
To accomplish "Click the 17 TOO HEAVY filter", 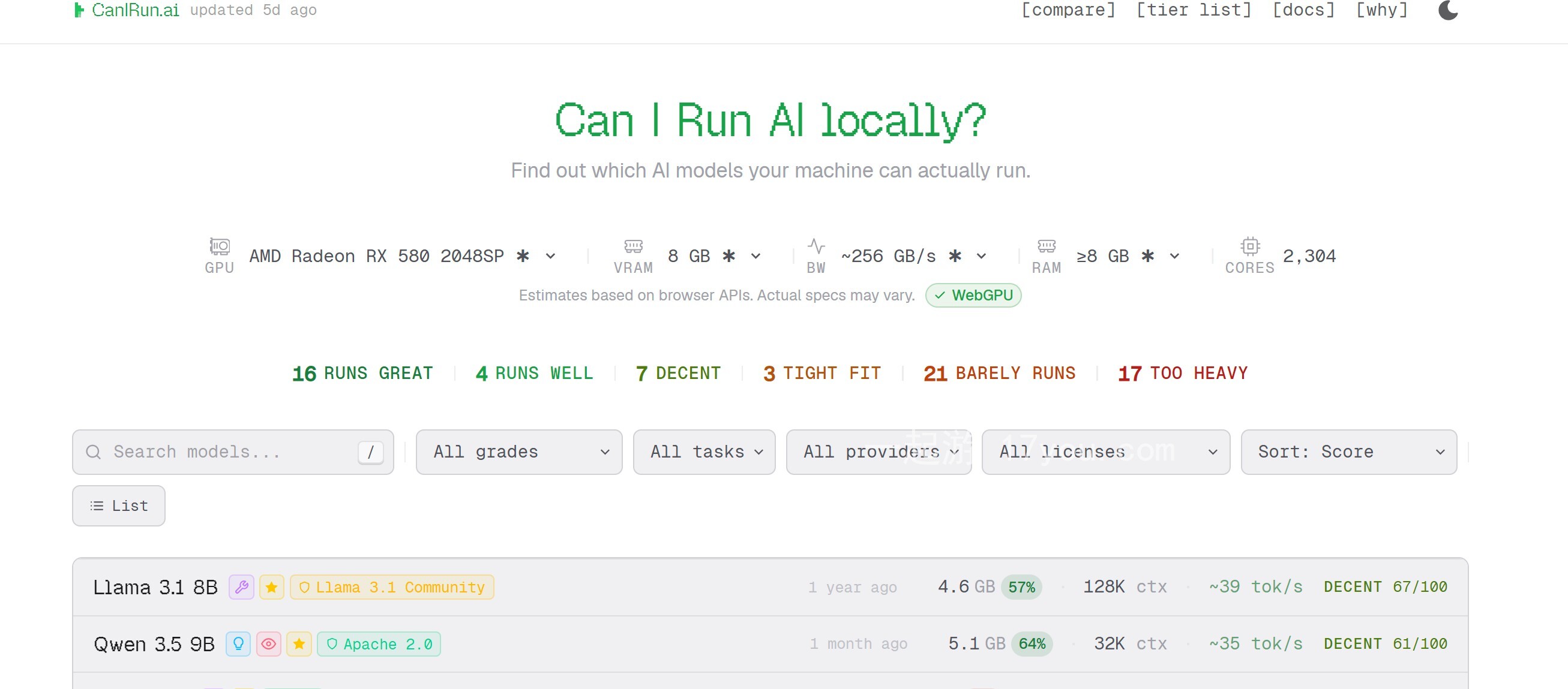I will point(1182,373).
